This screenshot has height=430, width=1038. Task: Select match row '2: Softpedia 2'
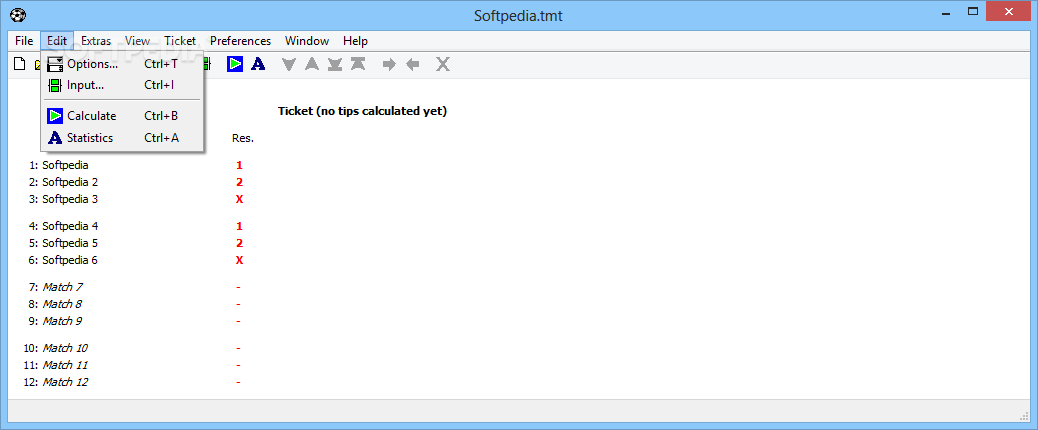pyautogui.click(x=64, y=182)
